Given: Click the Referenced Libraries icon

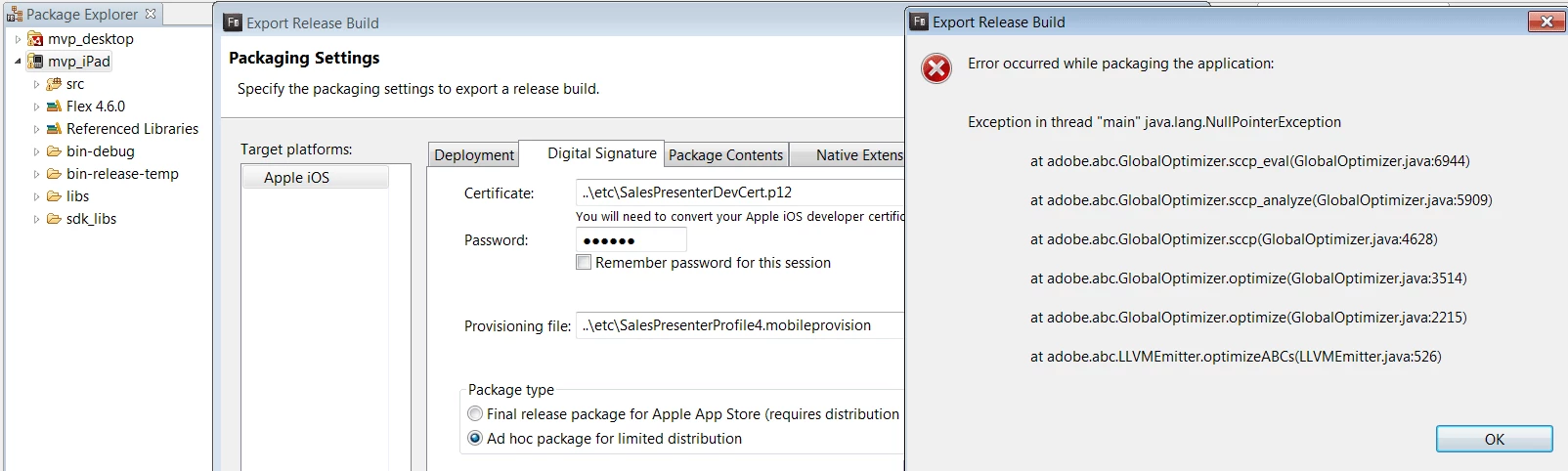Looking at the screenshot, I should pyautogui.click(x=54, y=129).
